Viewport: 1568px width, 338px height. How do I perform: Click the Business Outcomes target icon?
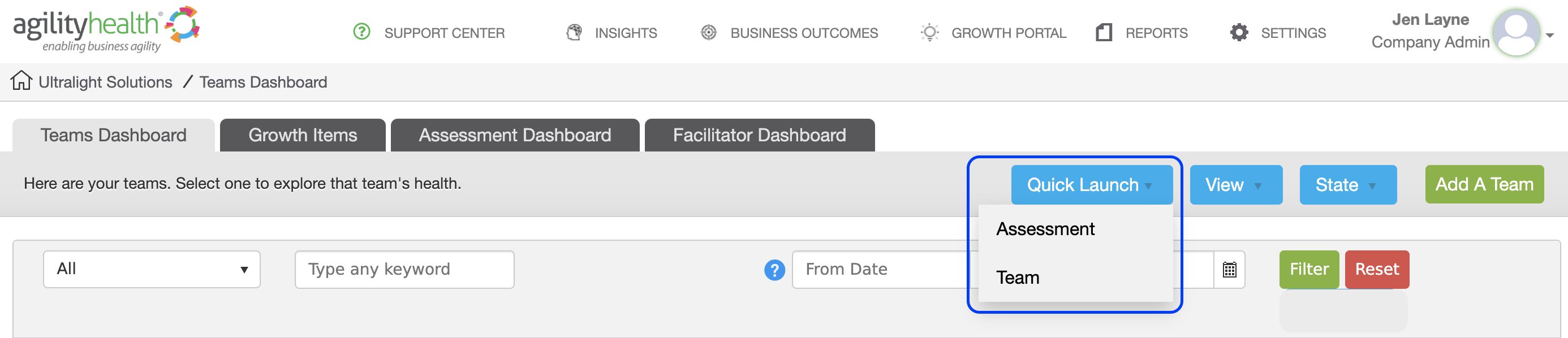pyautogui.click(x=709, y=32)
